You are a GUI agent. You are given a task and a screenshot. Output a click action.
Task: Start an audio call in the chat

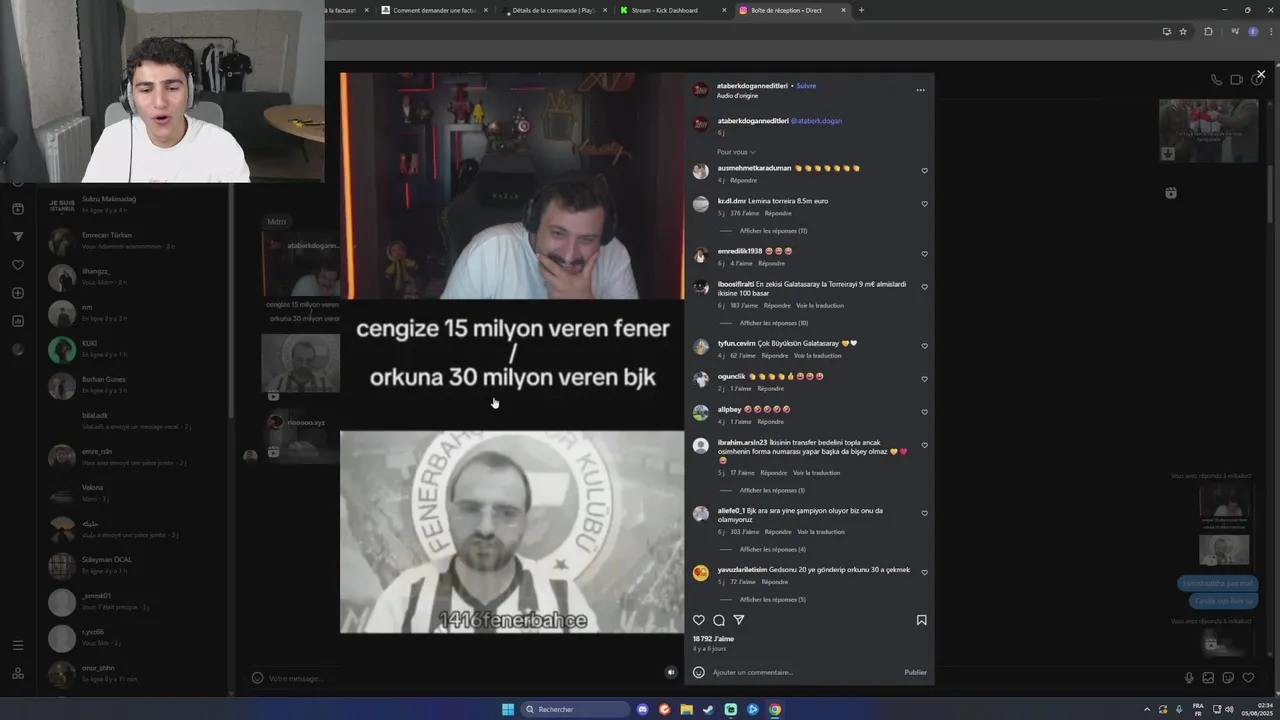[1216, 80]
